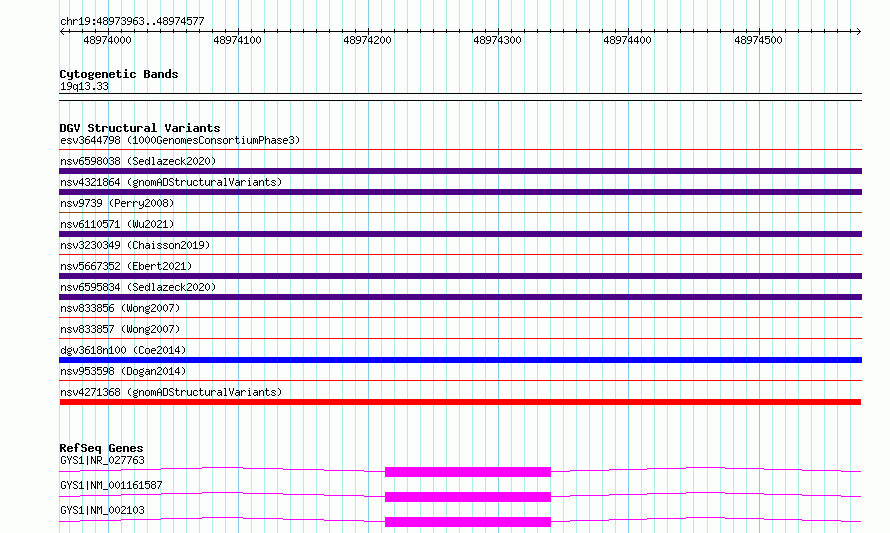Click the RefSeq Genes track title
The height and width of the screenshot is (533, 890).
pos(101,448)
